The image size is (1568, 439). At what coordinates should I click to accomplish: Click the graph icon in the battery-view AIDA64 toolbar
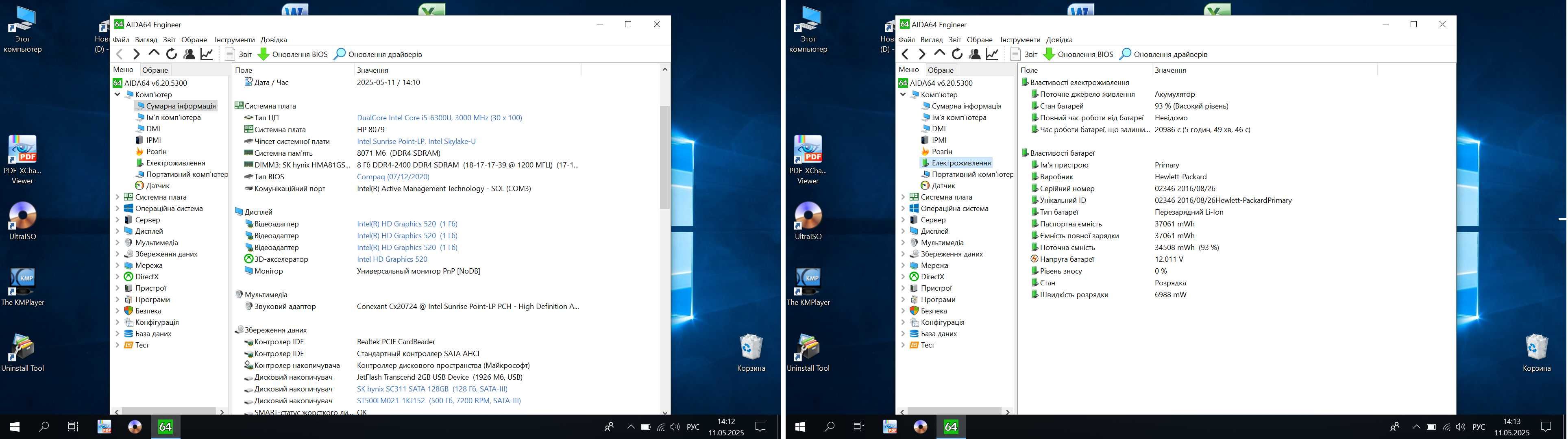click(993, 54)
